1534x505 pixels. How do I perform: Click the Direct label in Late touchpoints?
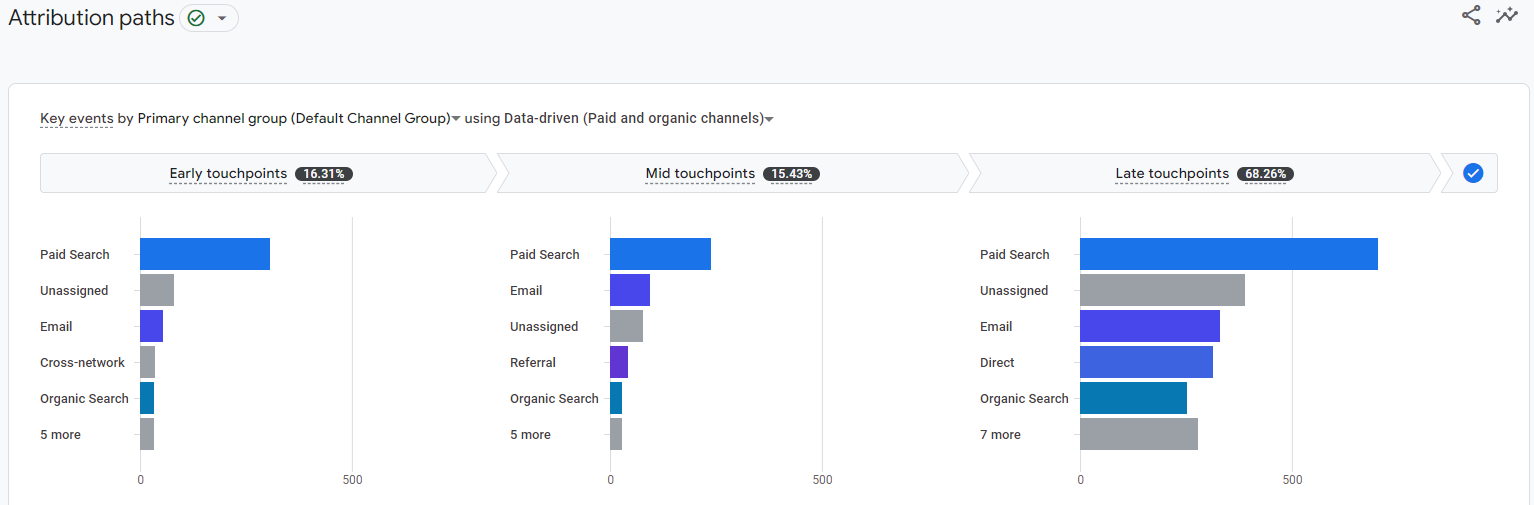point(997,363)
